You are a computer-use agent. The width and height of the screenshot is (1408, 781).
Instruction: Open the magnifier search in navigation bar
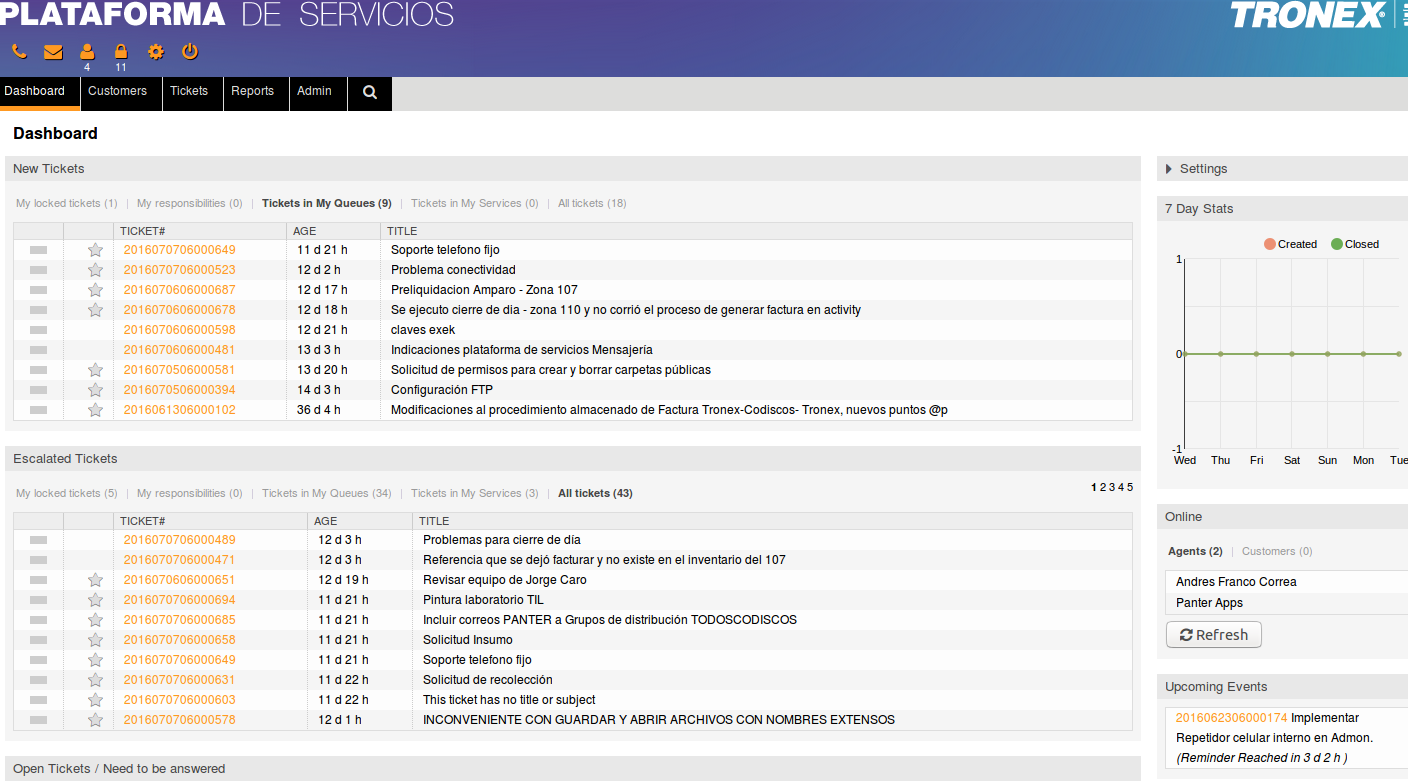click(x=370, y=92)
